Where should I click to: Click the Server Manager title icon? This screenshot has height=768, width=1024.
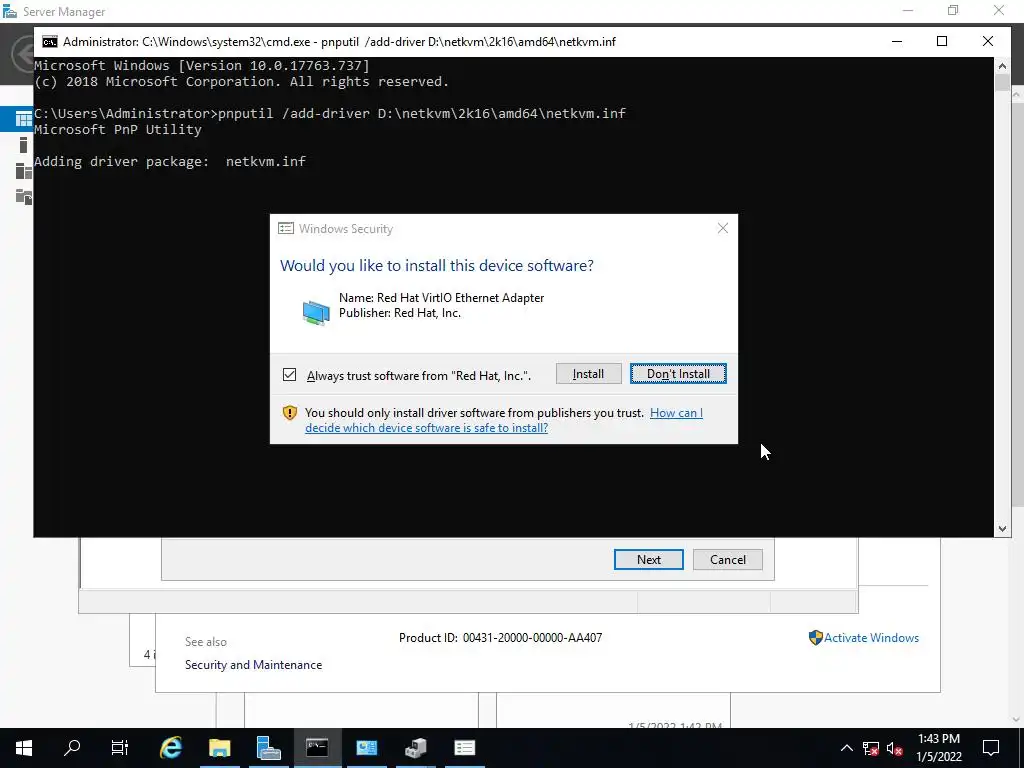click(x=10, y=11)
